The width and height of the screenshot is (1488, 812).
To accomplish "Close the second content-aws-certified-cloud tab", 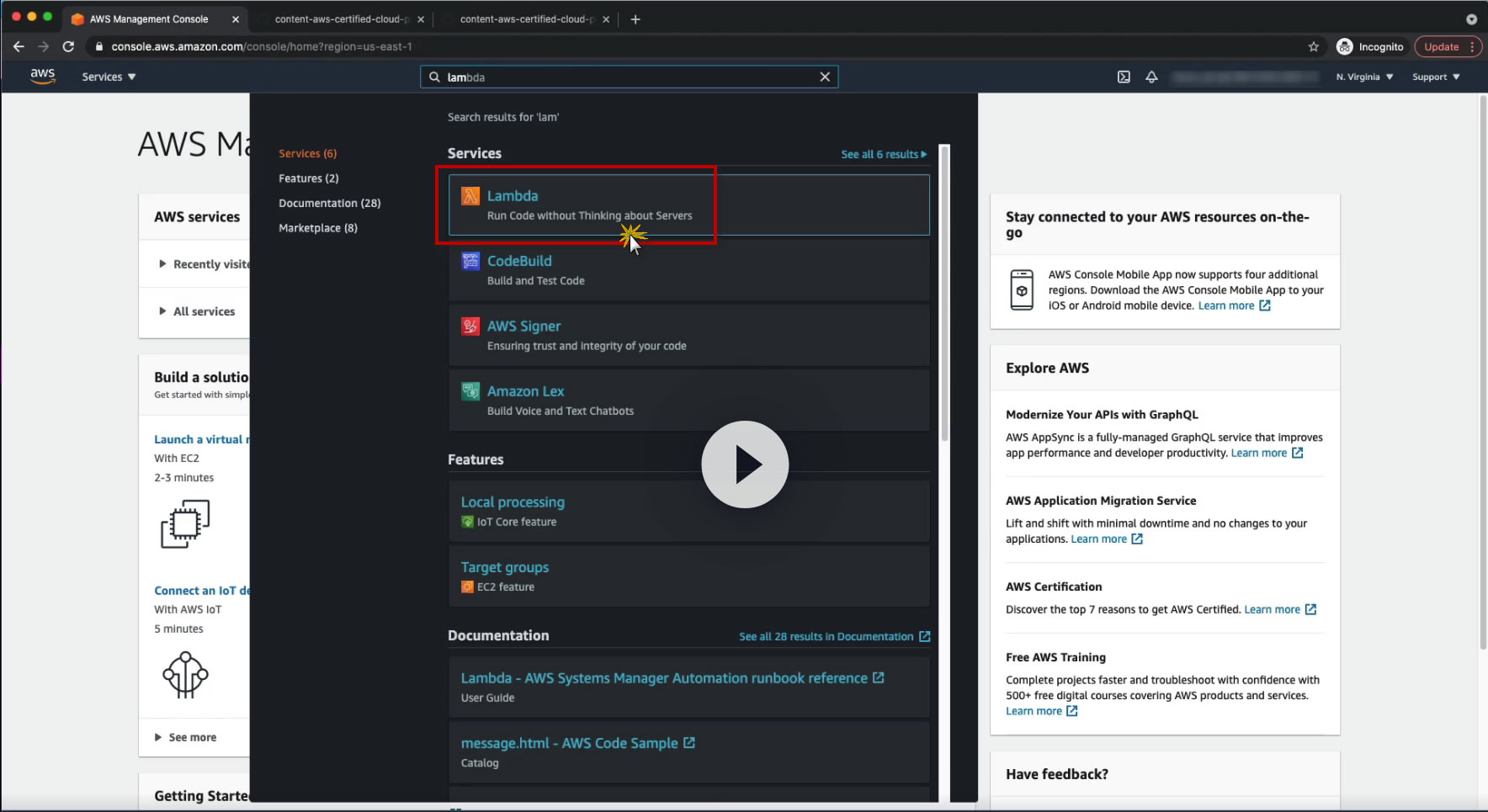I will click(606, 19).
